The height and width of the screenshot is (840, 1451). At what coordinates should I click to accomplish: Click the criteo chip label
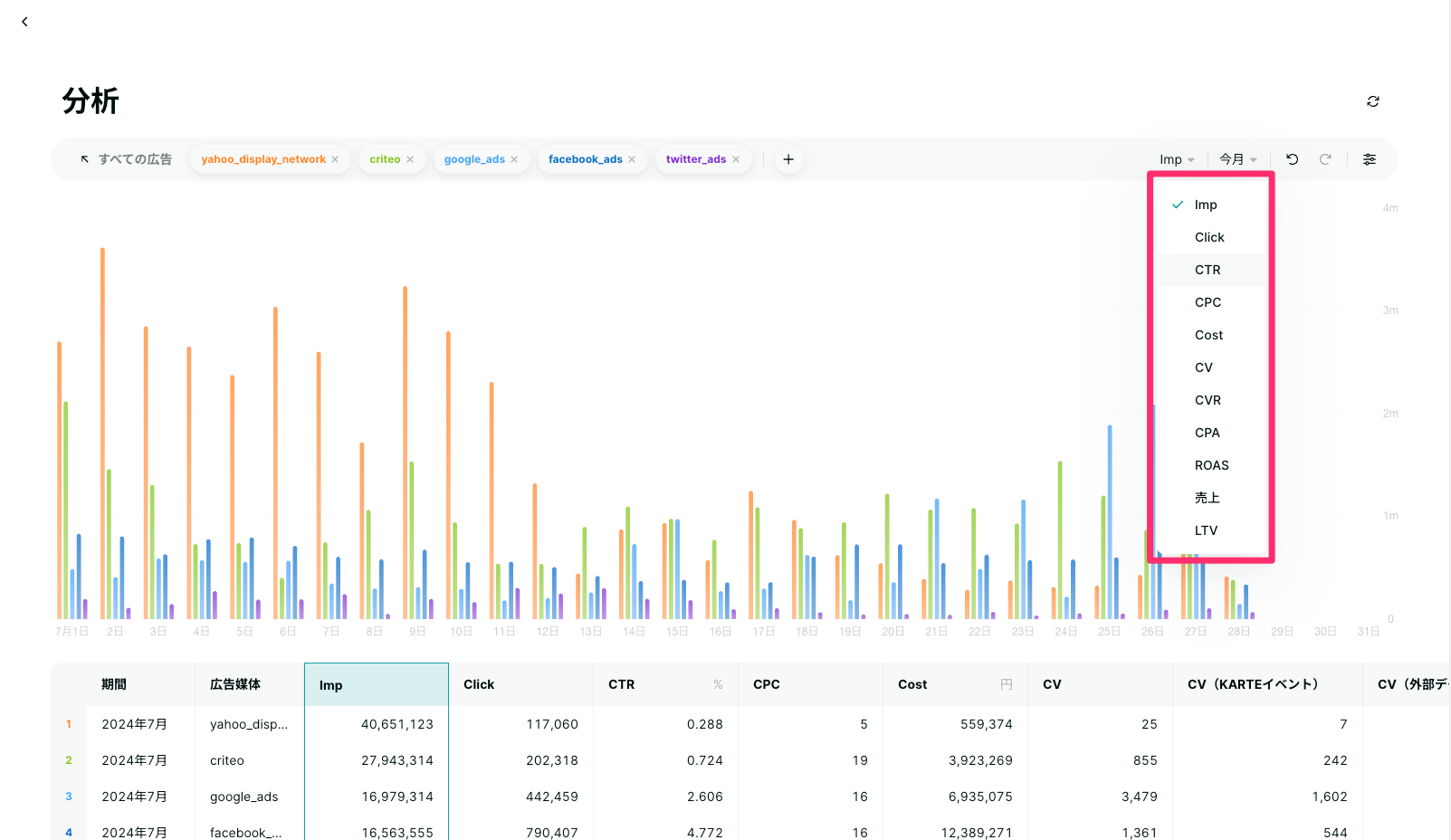click(x=385, y=159)
